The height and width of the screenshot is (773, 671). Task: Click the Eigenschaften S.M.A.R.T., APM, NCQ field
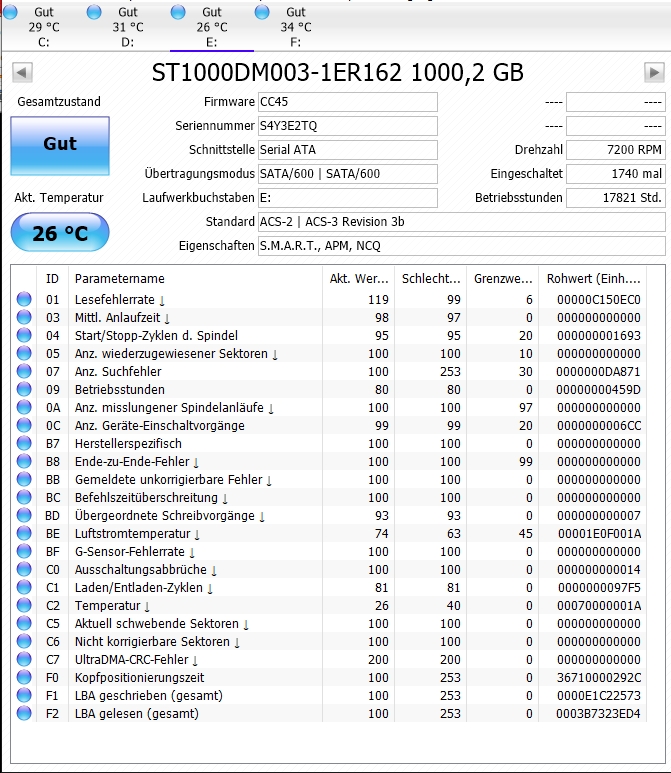tap(461, 246)
